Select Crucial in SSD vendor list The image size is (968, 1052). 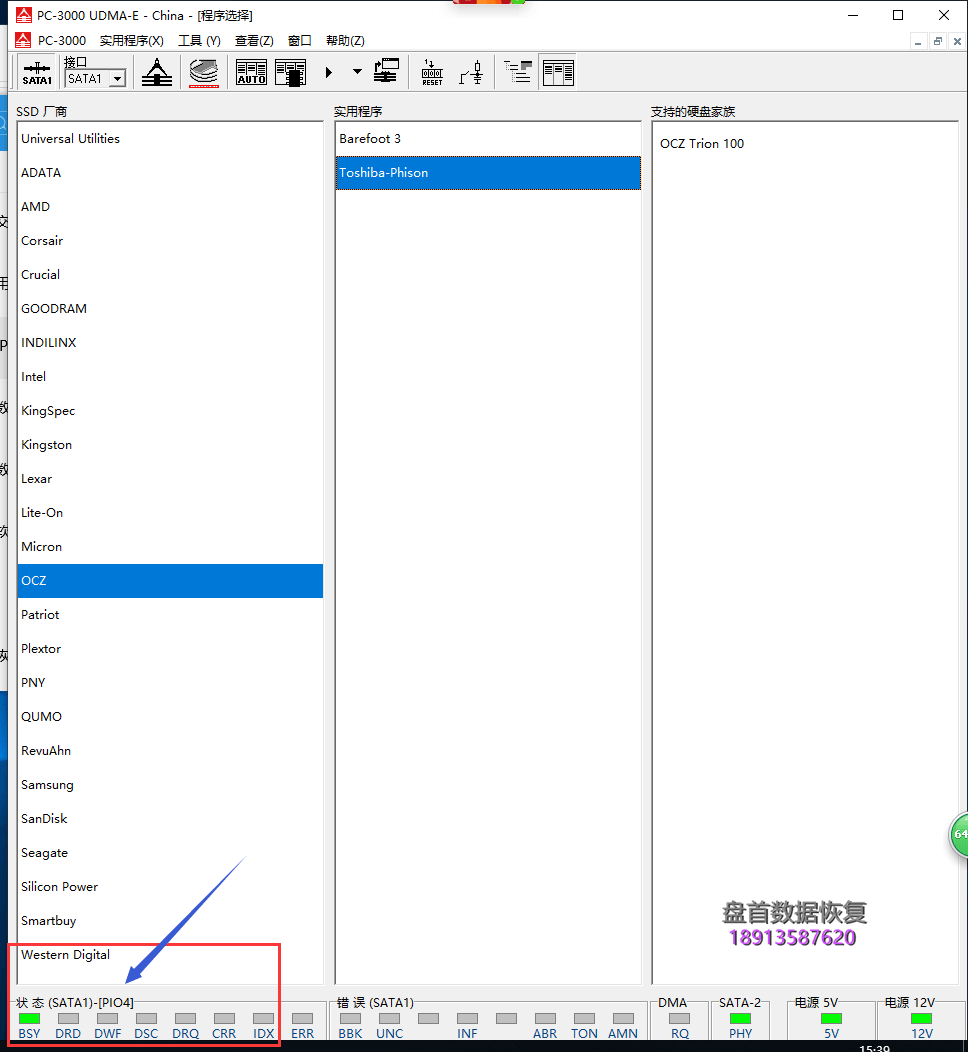[x=170, y=275]
